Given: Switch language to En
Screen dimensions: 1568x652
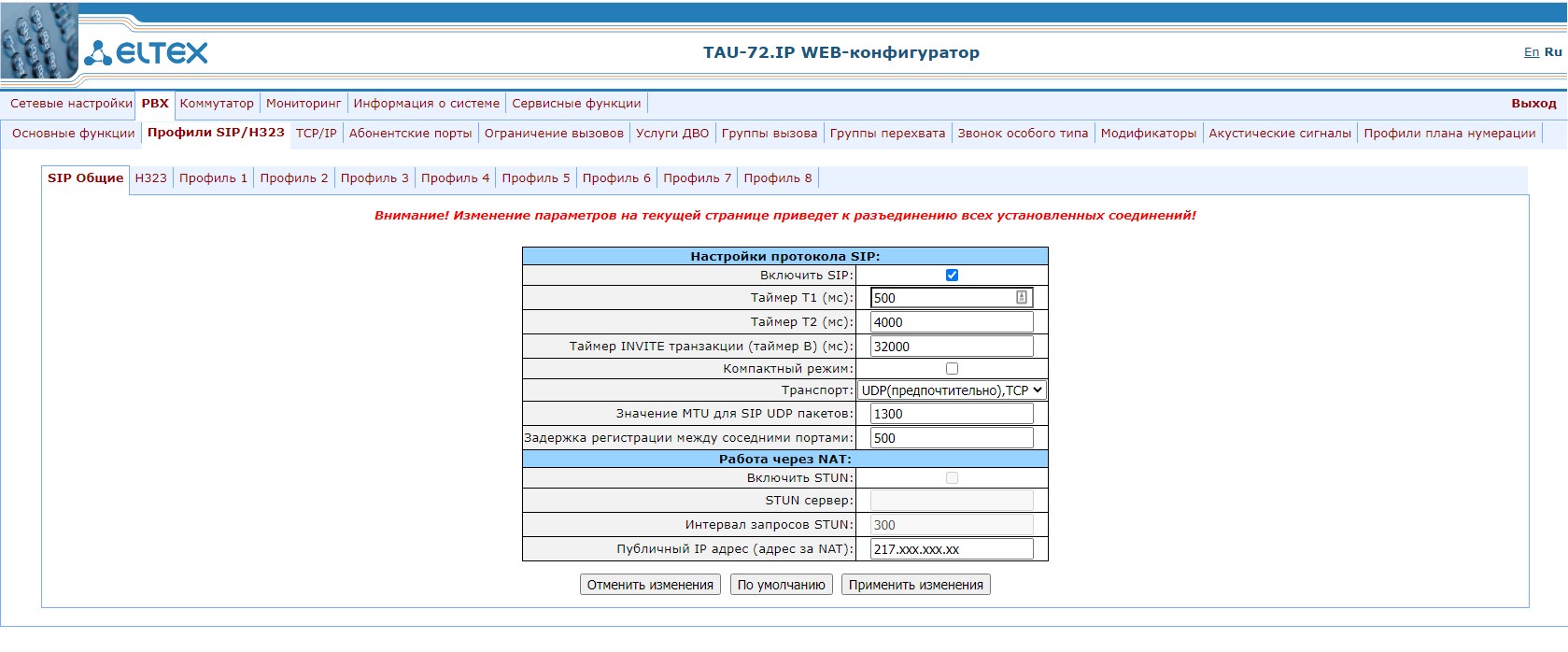Looking at the screenshot, I should click(1532, 52).
